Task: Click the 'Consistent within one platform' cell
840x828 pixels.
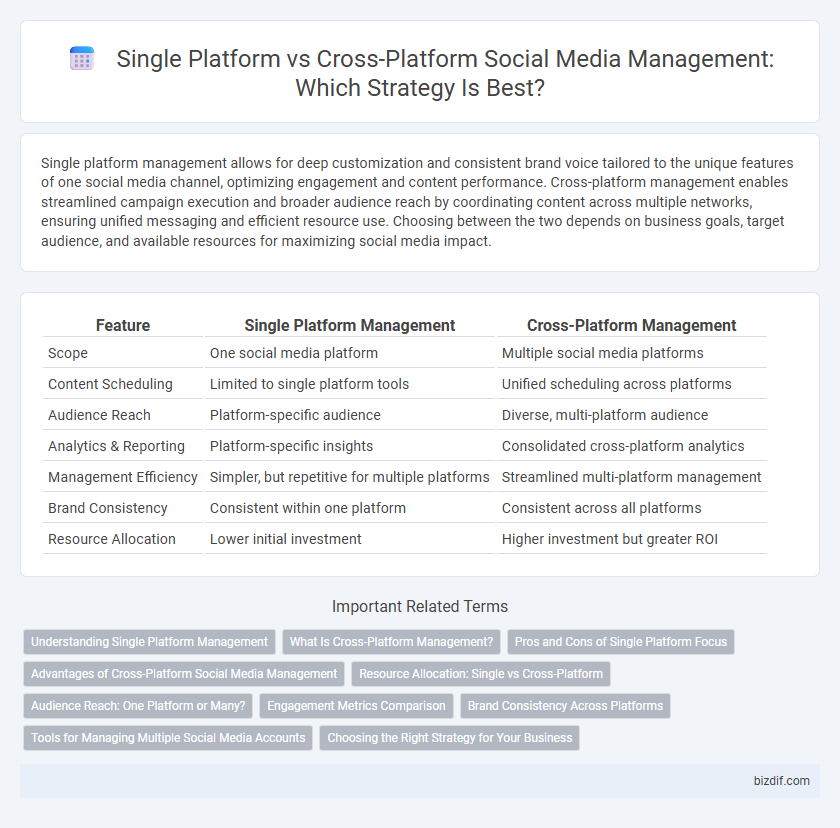Action: click(308, 508)
